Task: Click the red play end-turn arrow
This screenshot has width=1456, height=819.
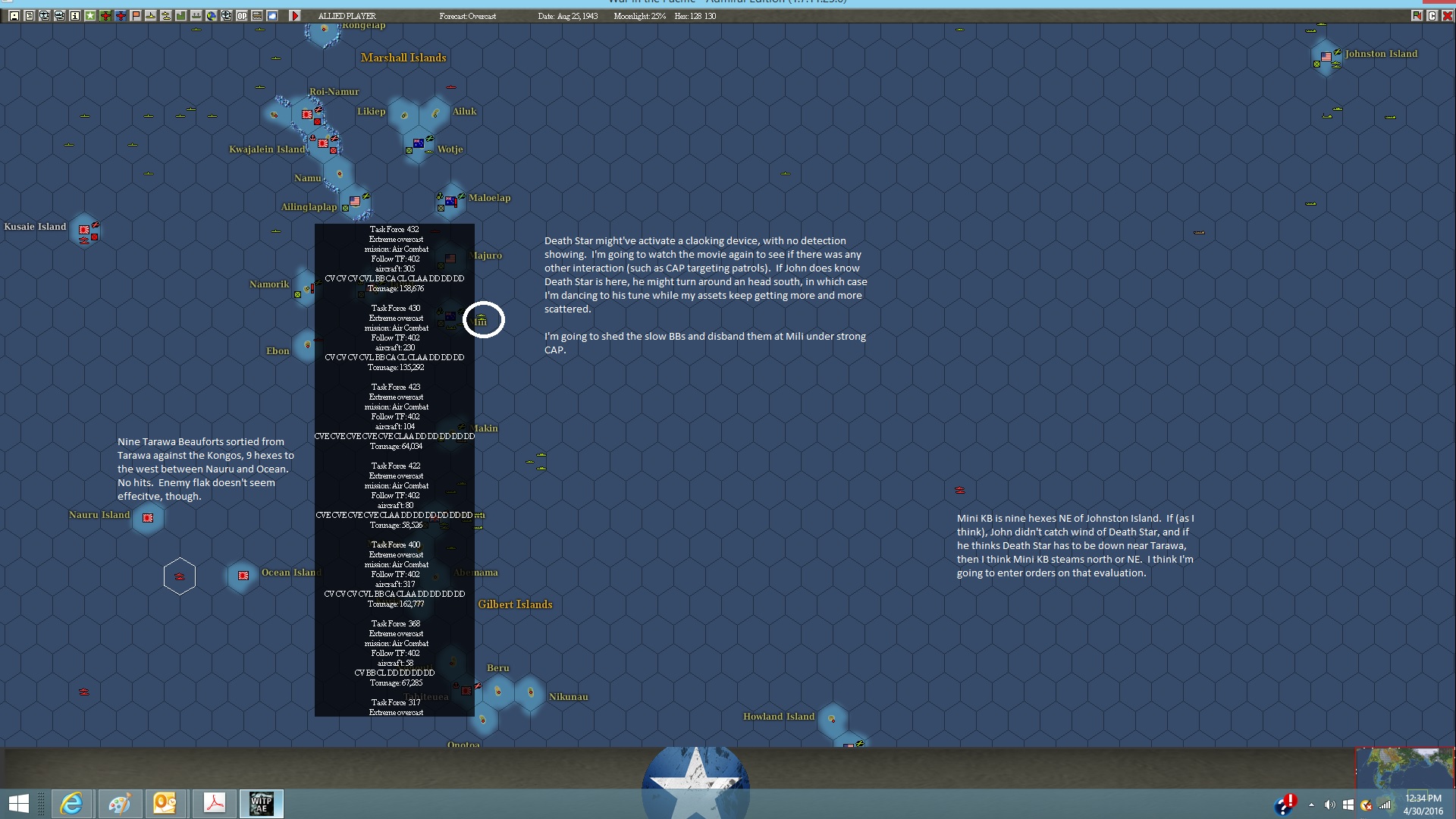Action: point(295,15)
